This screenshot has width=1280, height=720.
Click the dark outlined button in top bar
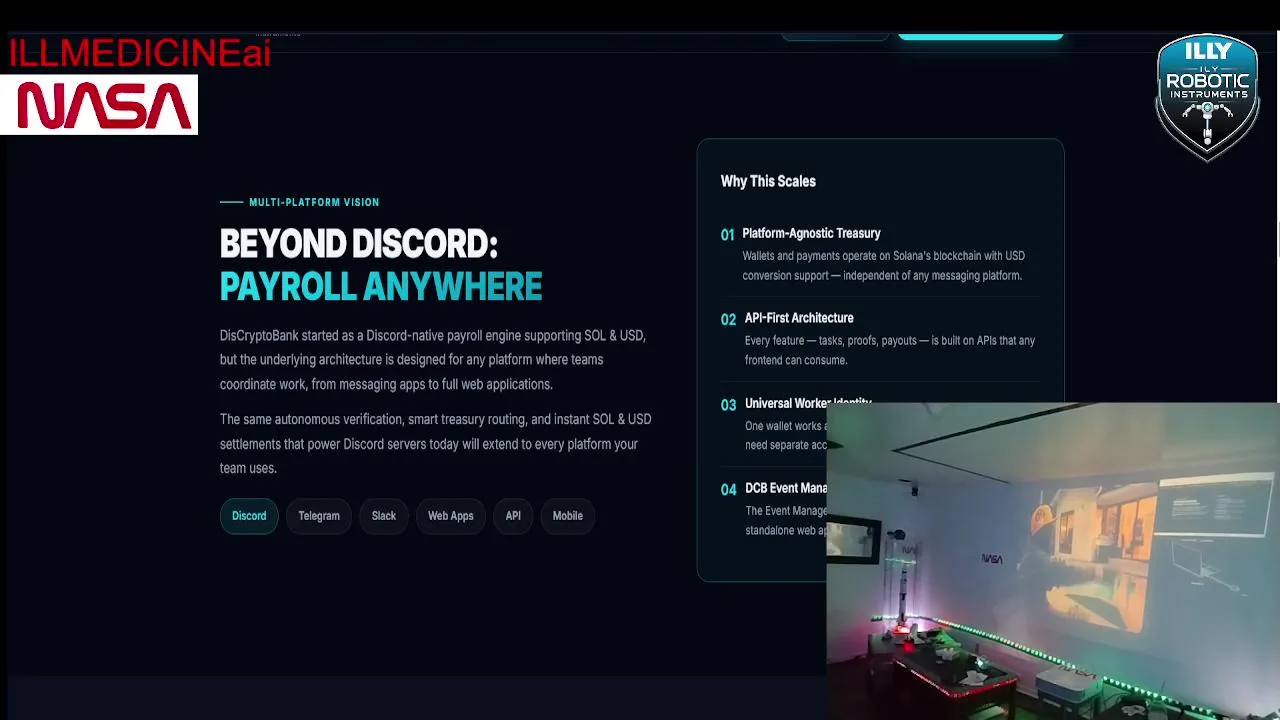tap(835, 35)
